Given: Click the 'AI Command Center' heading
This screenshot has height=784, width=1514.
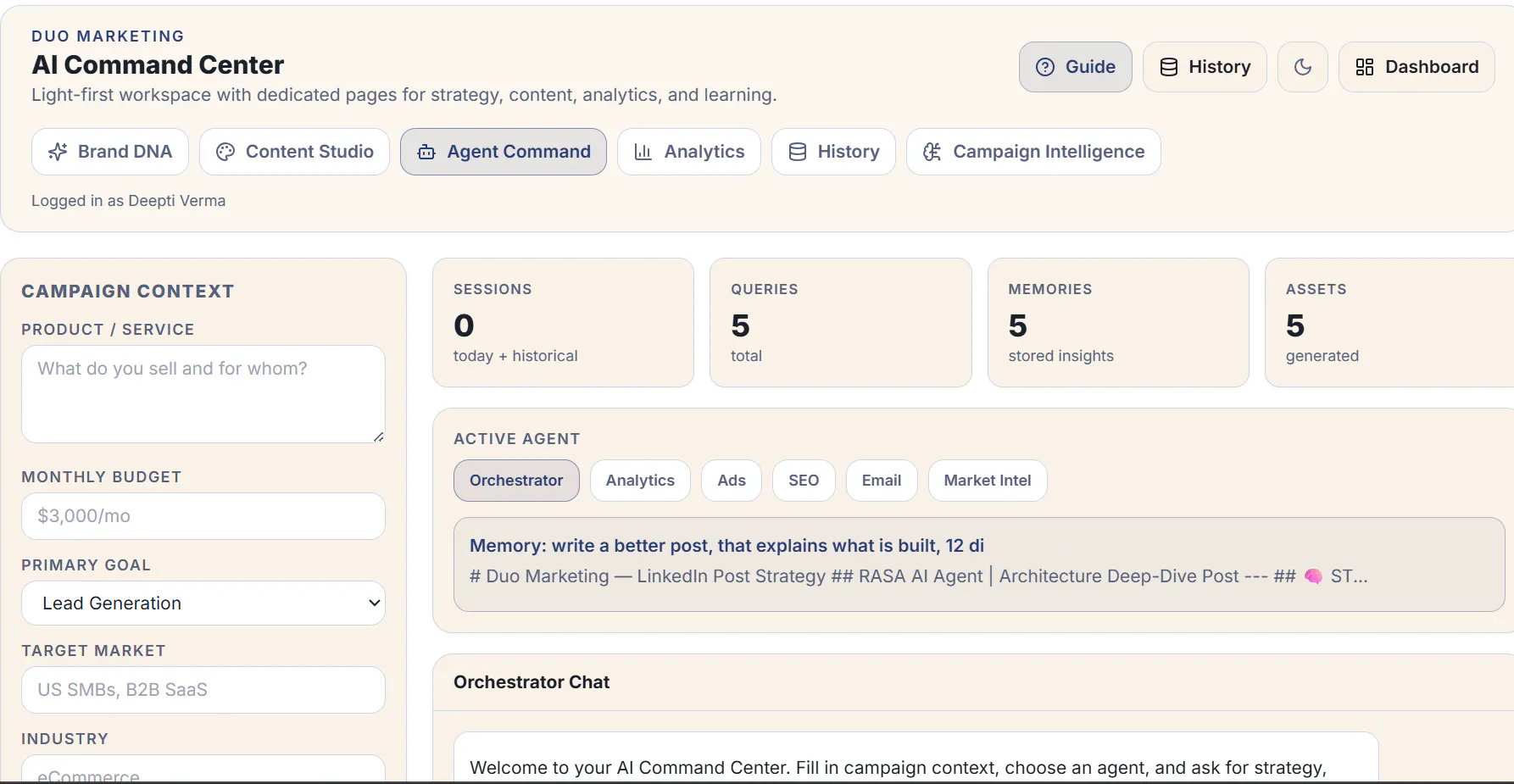Looking at the screenshot, I should (x=158, y=65).
